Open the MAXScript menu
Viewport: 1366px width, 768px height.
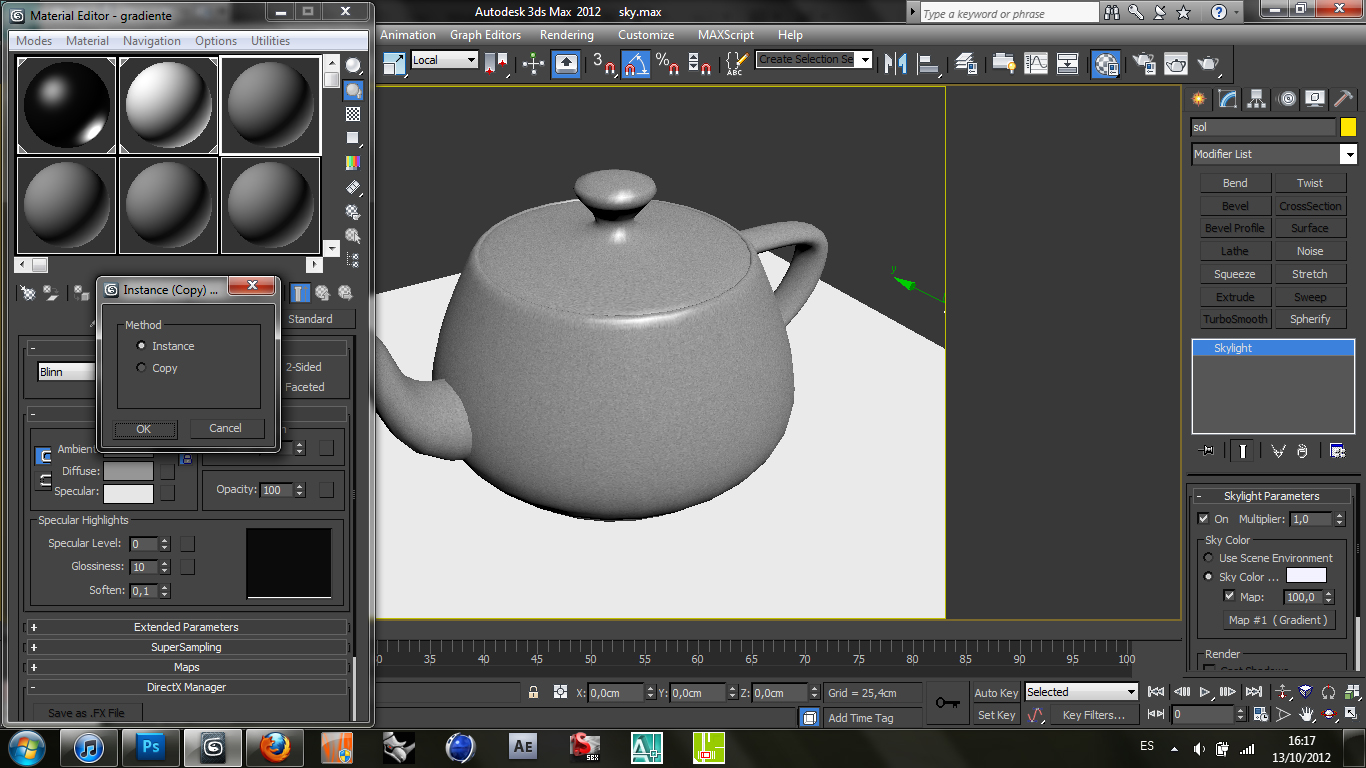(726, 35)
